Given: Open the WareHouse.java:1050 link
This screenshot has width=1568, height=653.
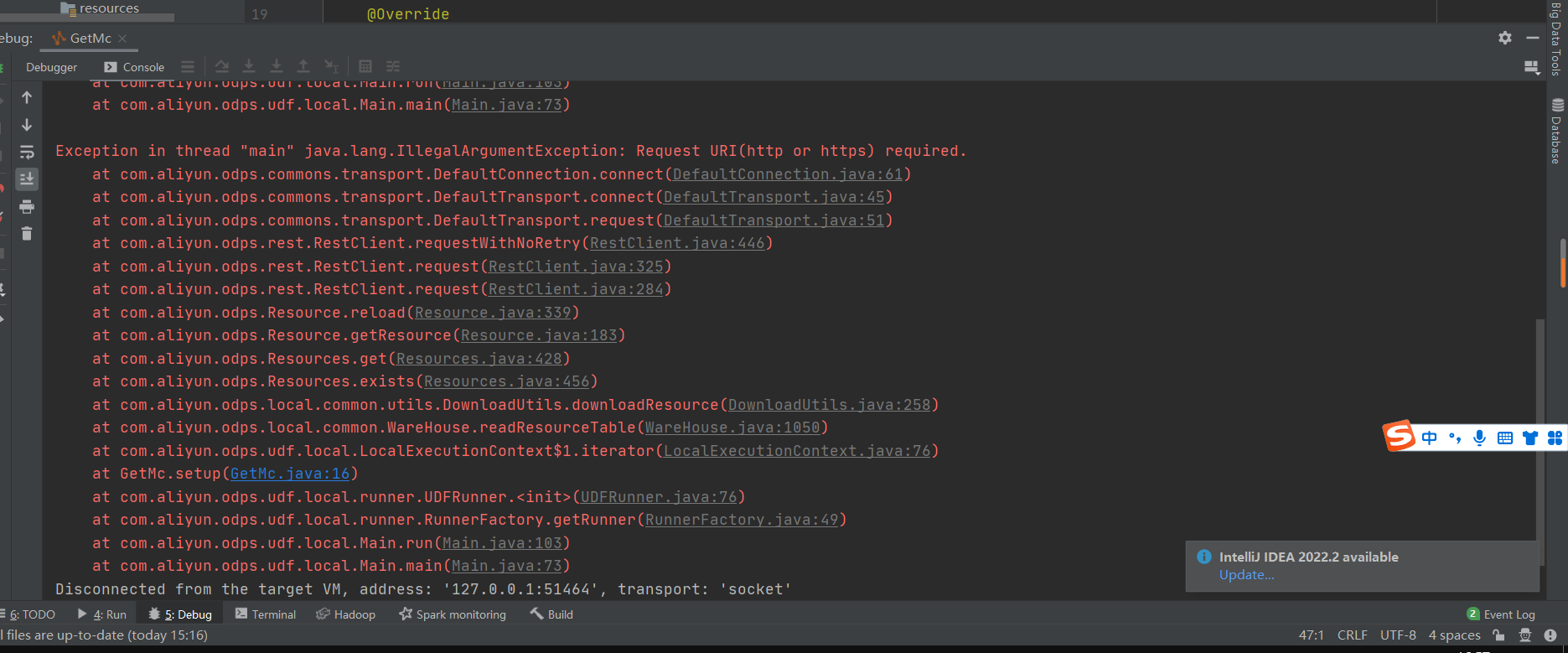Looking at the screenshot, I should coord(732,428).
